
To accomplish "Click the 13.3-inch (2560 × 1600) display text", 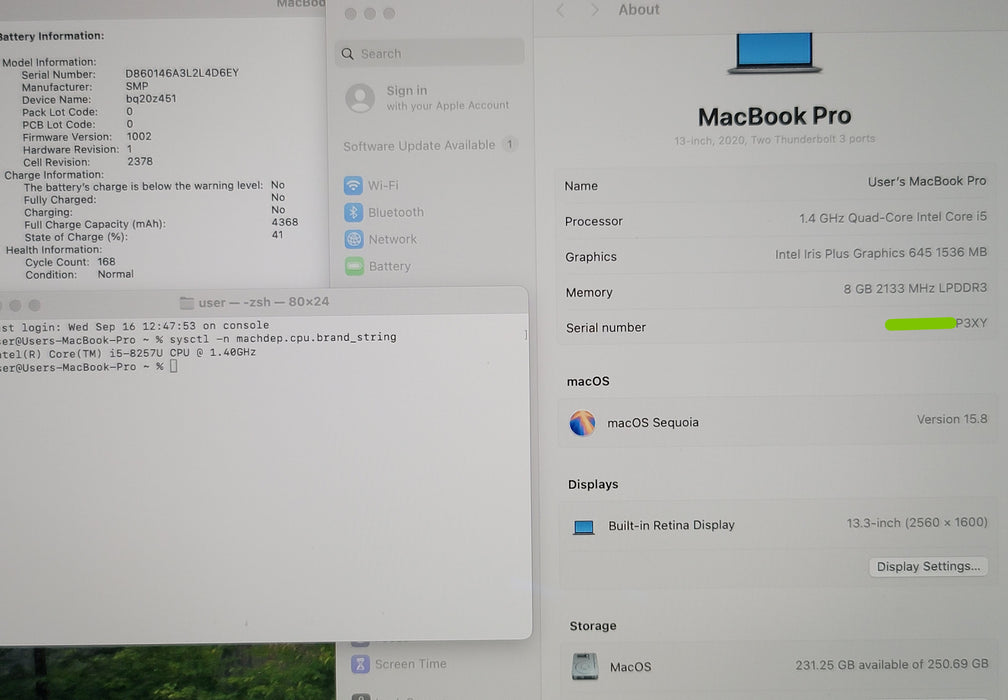I will (917, 523).
